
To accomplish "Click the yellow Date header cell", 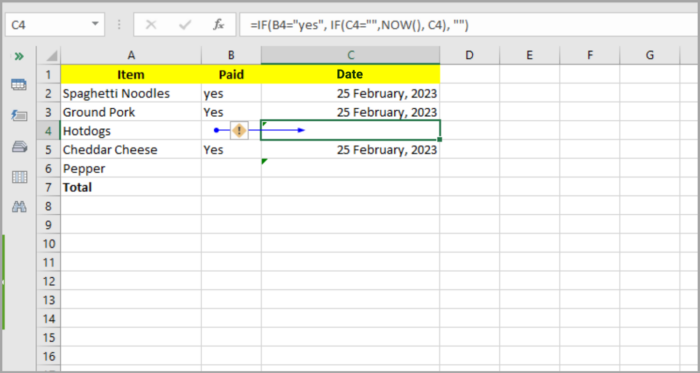I will (350, 75).
